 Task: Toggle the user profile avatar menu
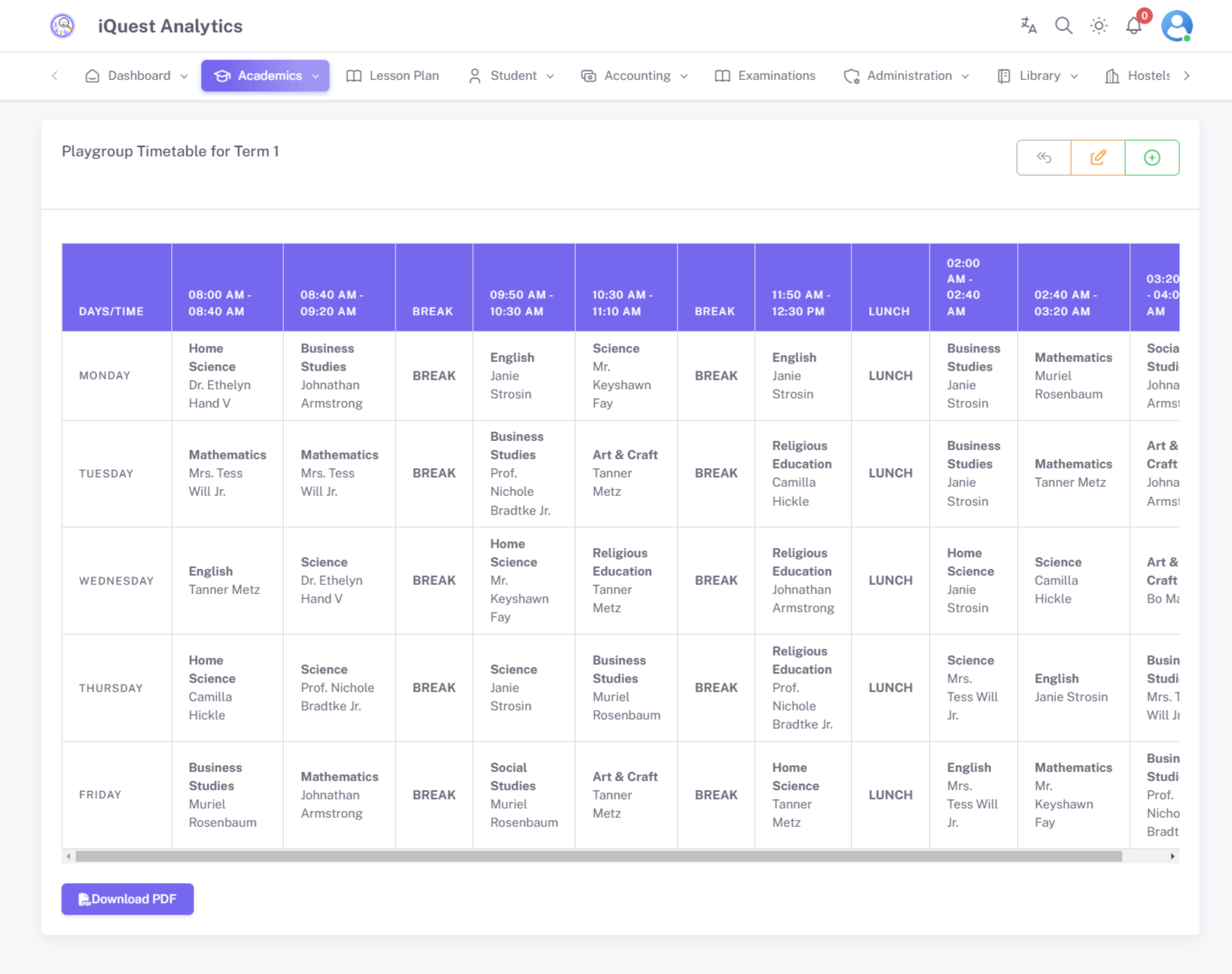(x=1178, y=26)
